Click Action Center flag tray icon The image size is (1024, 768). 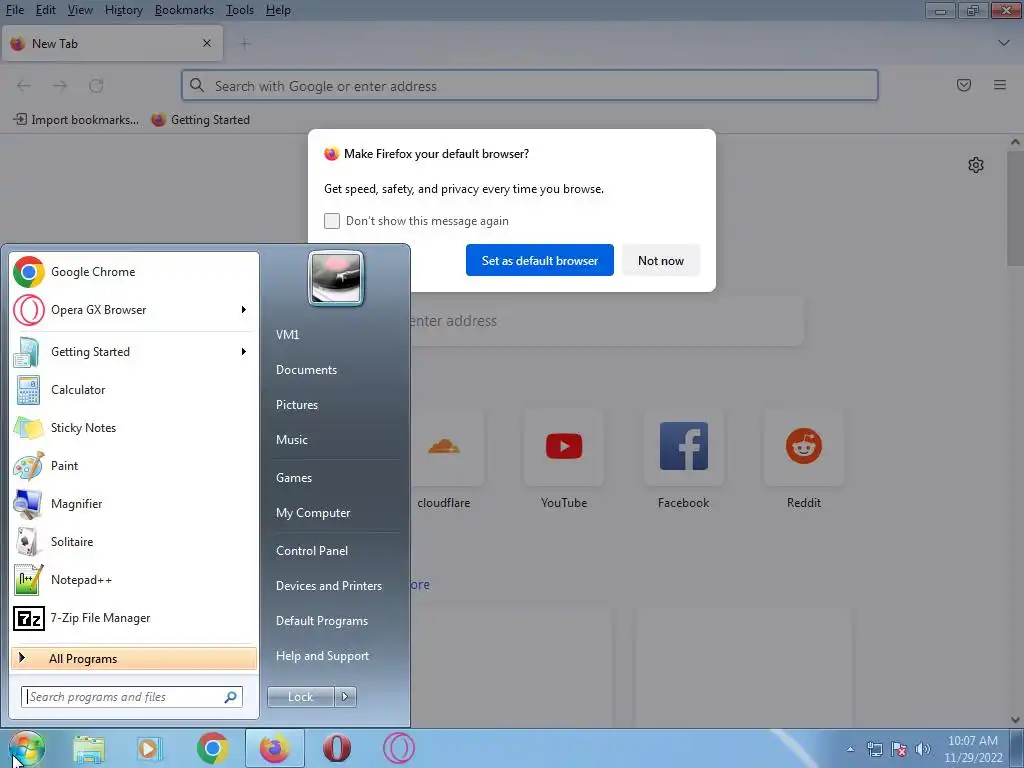(899, 749)
